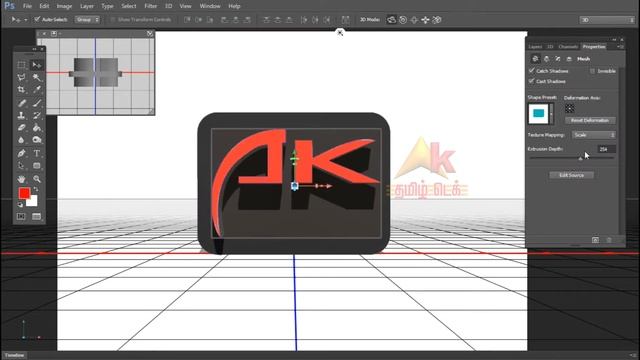Image resolution: width=640 pixels, height=360 pixels.
Task: Select the Clone Stamp tool
Action: 22,115
